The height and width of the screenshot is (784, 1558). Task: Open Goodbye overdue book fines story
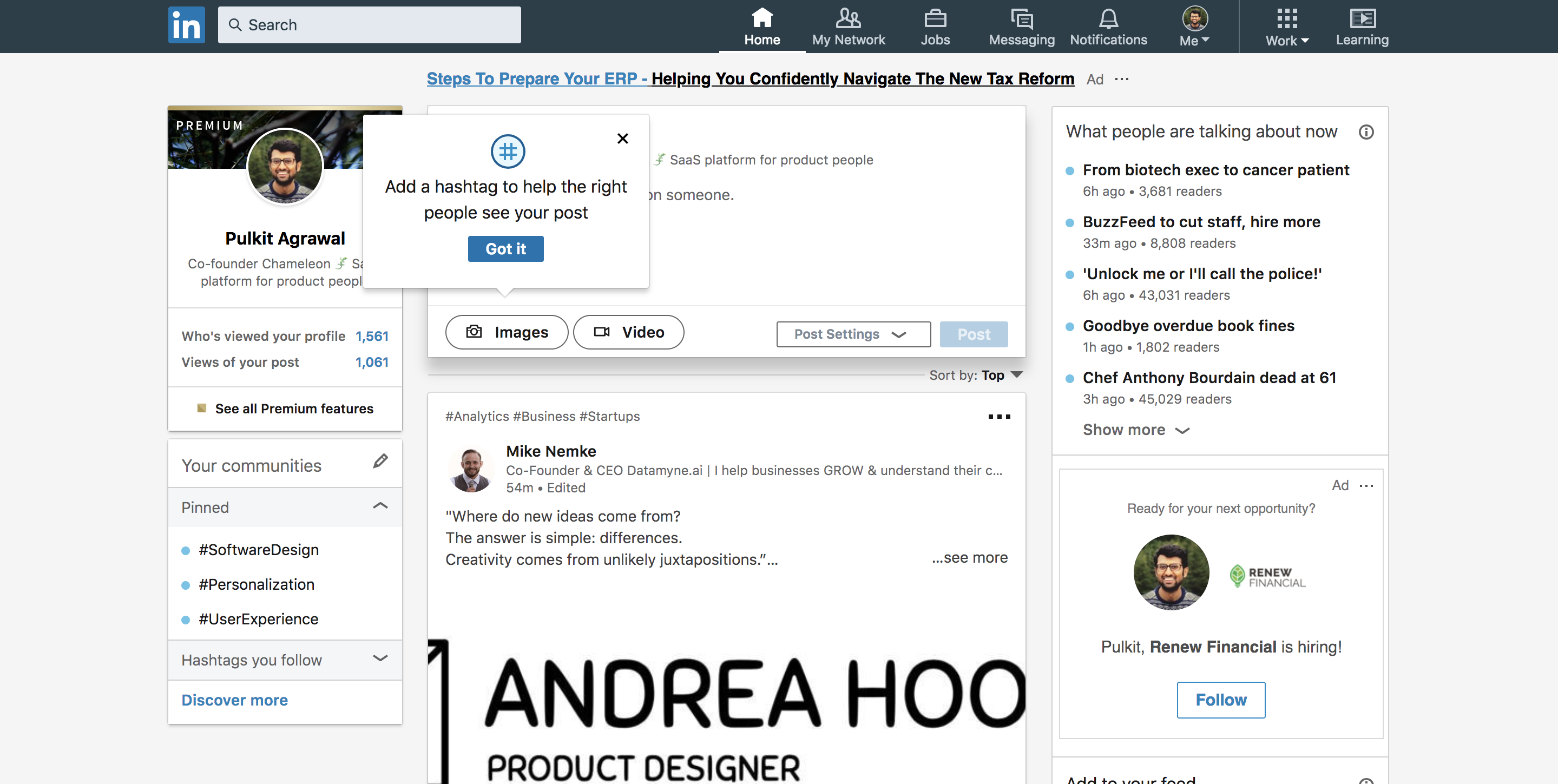tap(1188, 326)
